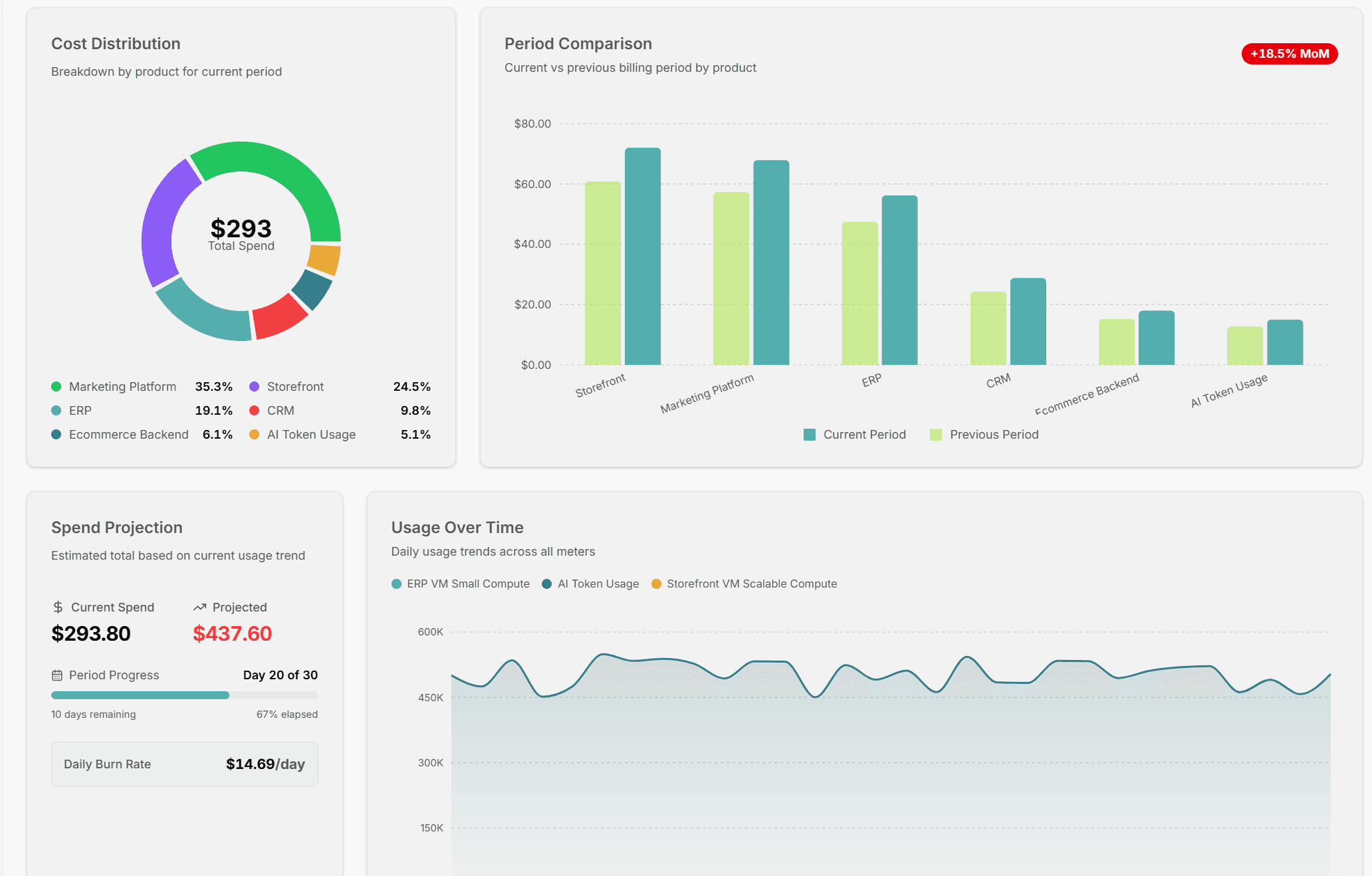Image resolution: width=1372 pixels, height=876 pixels.
Task: Toggle the Previous Period legend swatch
Action: [x=936, y=435]
